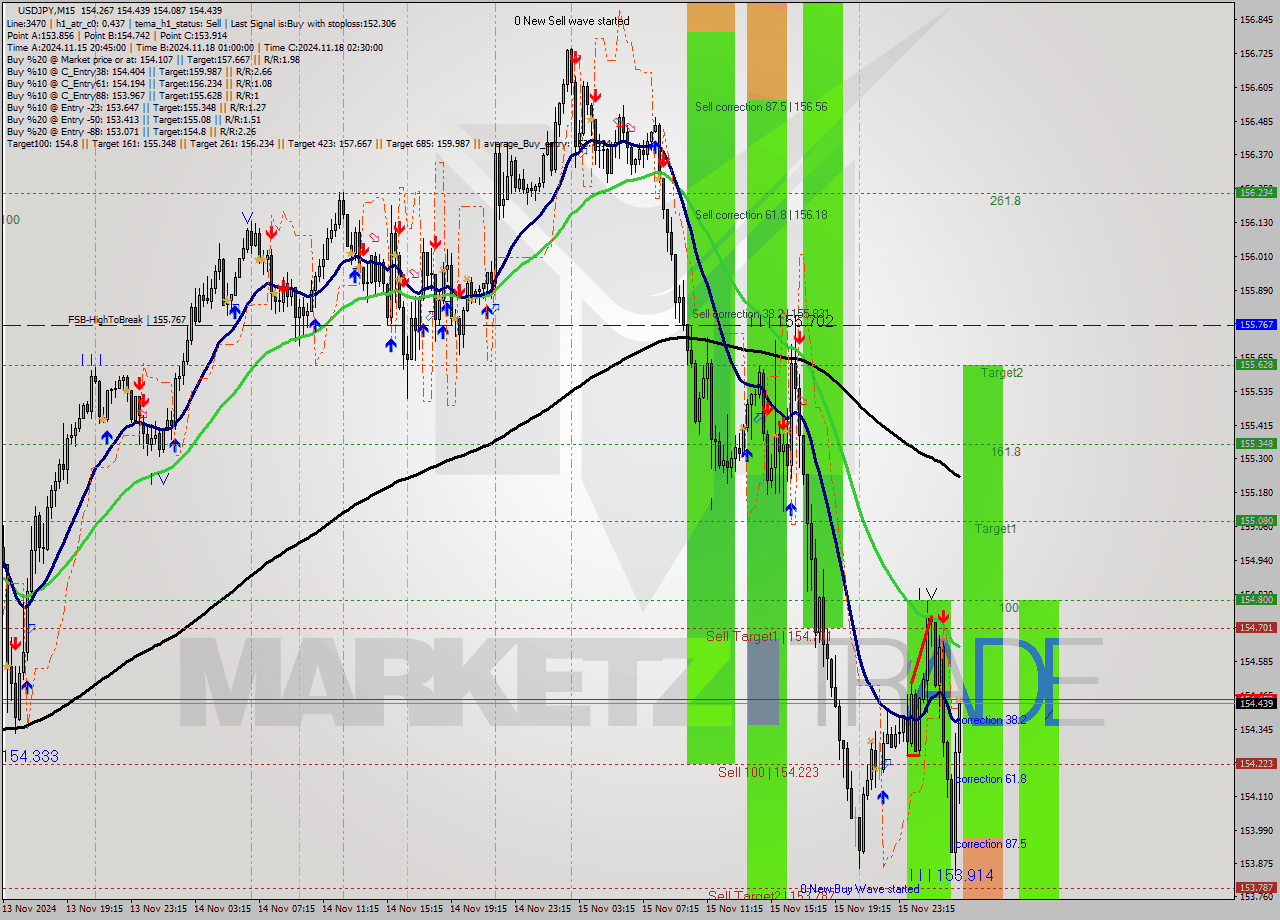Click the 161.8 Fibonacci level label
The width and height of the screenshot is (1280, 920).
(1005, 452)
